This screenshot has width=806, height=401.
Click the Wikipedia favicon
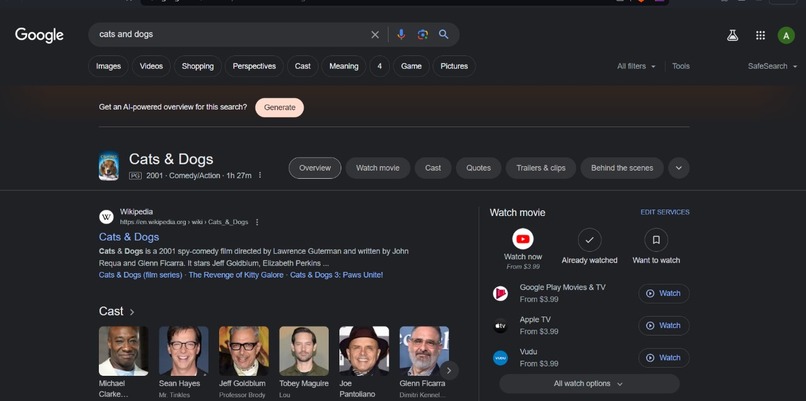pos(106,217)
